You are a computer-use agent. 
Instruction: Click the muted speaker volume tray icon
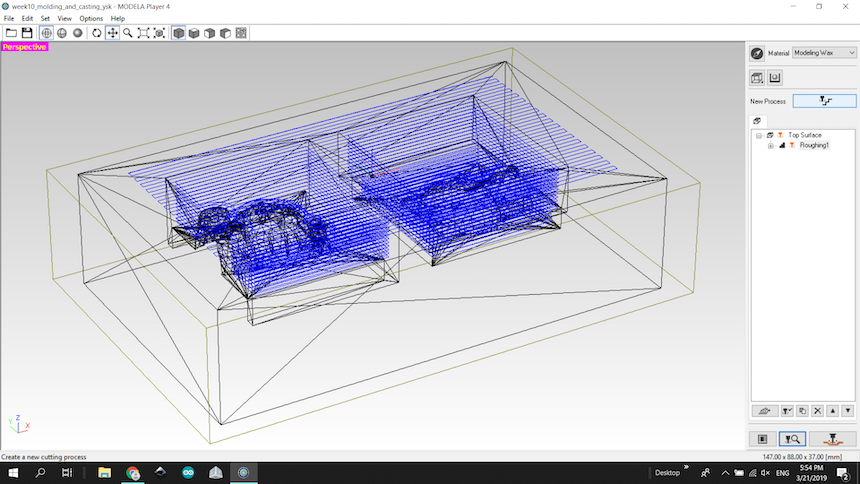coord(766,473)
